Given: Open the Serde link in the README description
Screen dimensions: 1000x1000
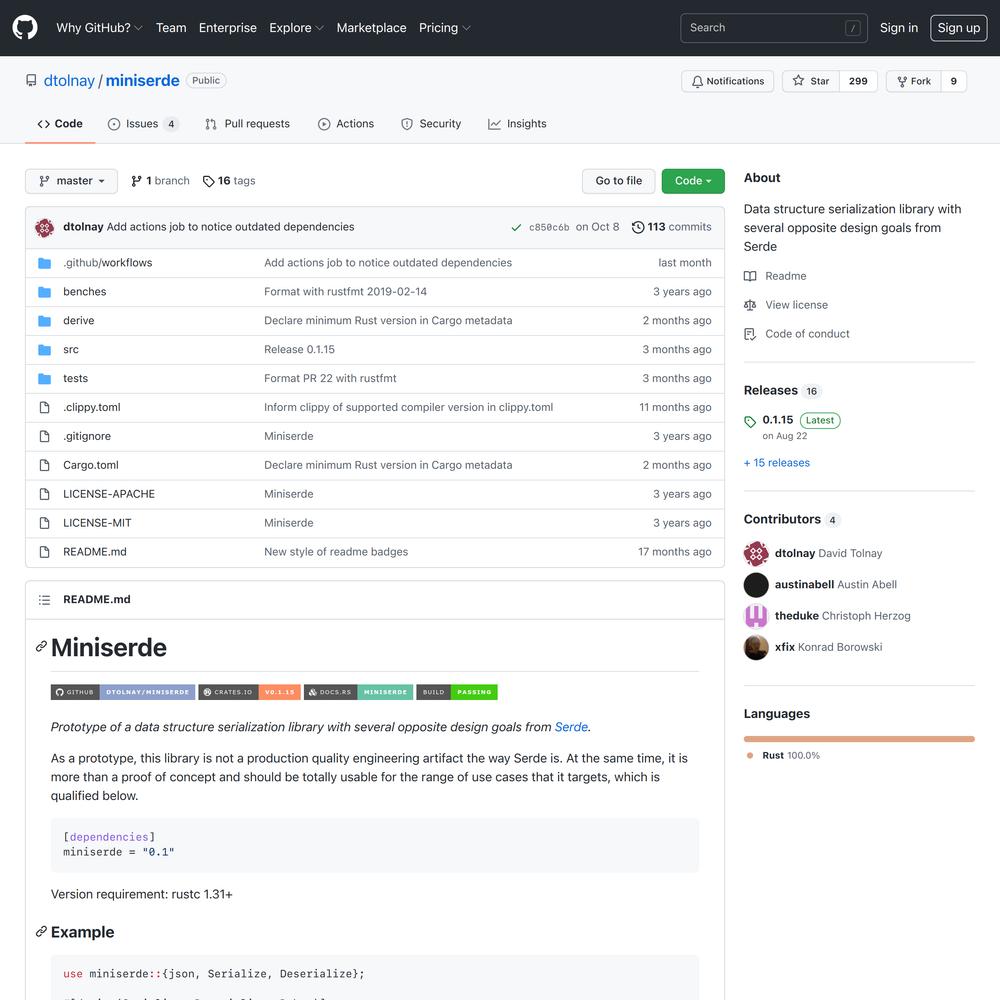Looking at the screenshot, I should click(571, 727).
